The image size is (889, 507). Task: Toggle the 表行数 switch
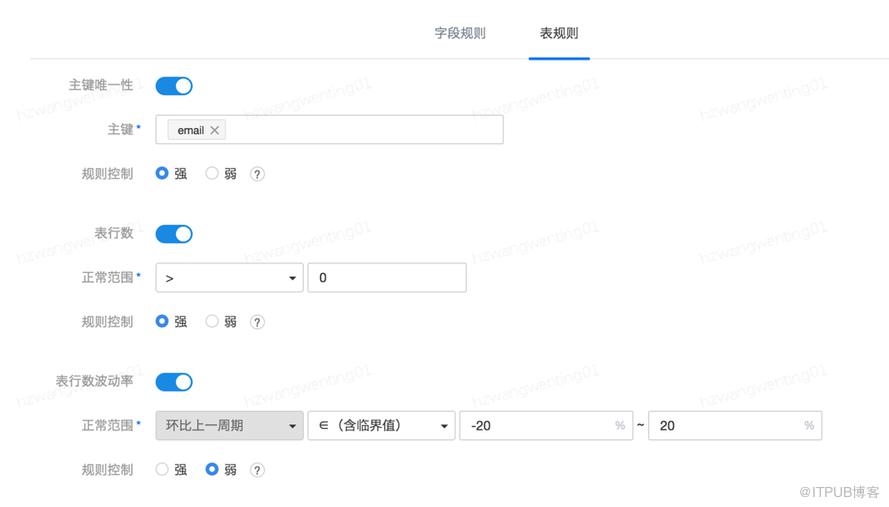pyautogui.click(x=174, y=234)
